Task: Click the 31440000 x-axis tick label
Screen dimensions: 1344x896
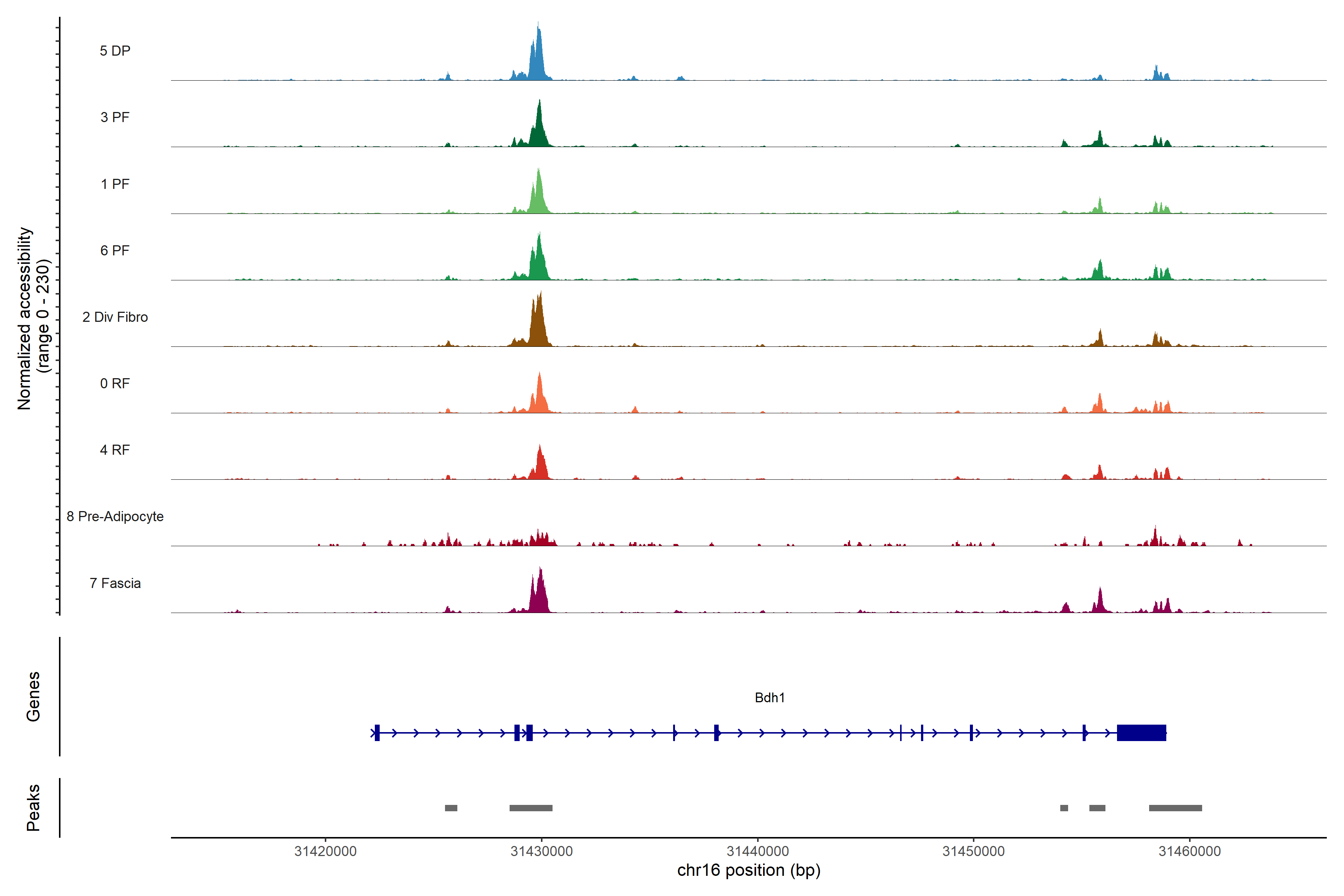Action: pyautogui.click(x=757, y=852)
